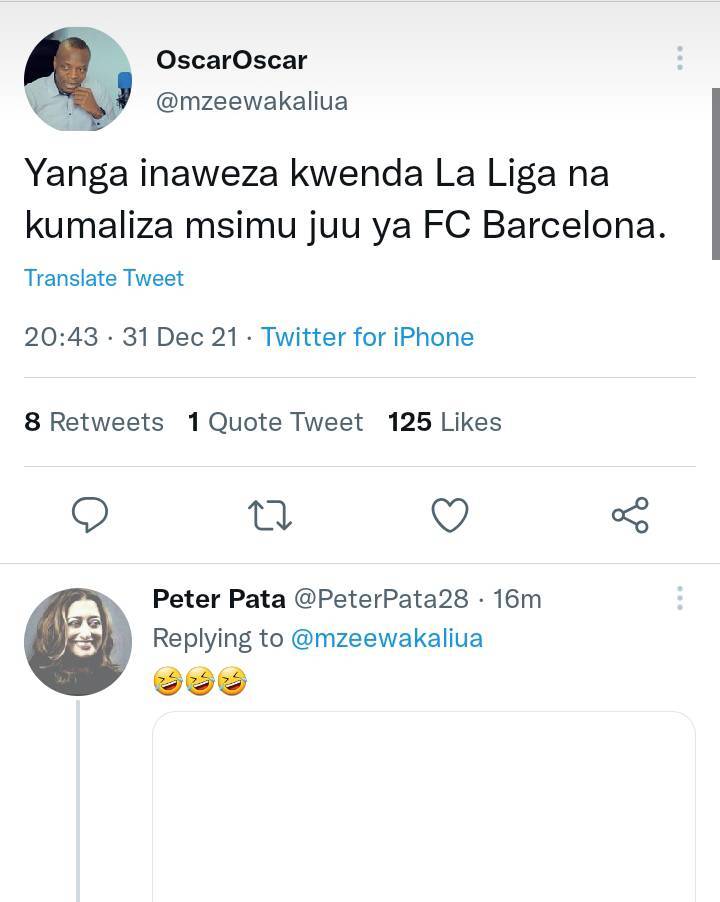Click the Peter Pata display name

(219, 599)
